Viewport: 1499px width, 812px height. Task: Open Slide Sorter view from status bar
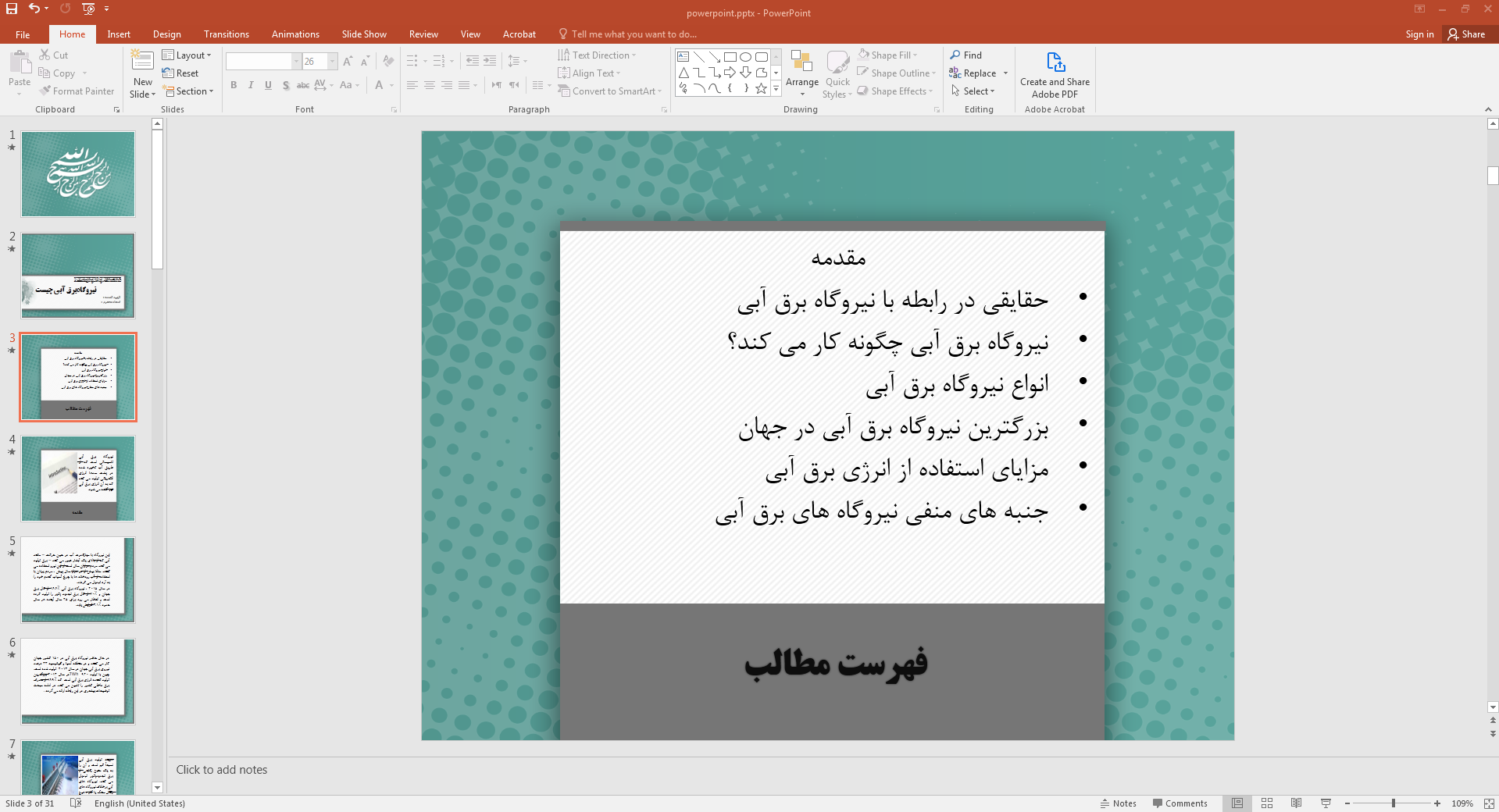(1267, 803)
